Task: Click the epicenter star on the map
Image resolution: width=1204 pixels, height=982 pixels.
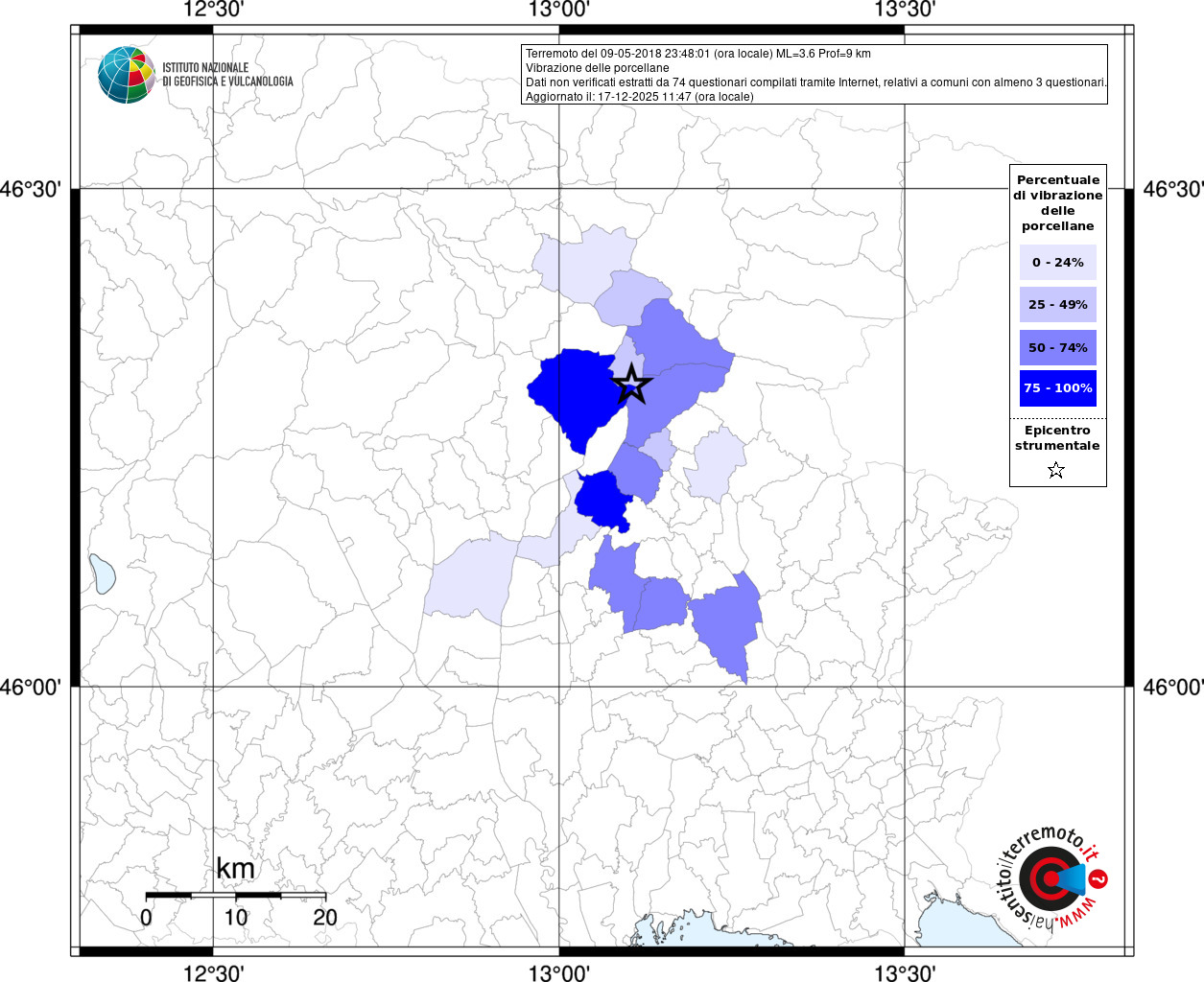Action: coord(632,384)
